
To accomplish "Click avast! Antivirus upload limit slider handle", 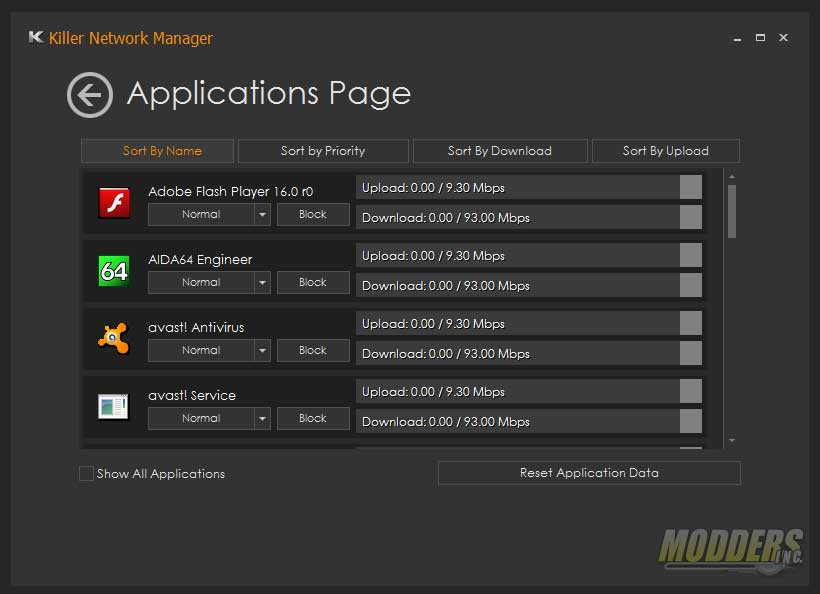I will (x=691, y=323).
